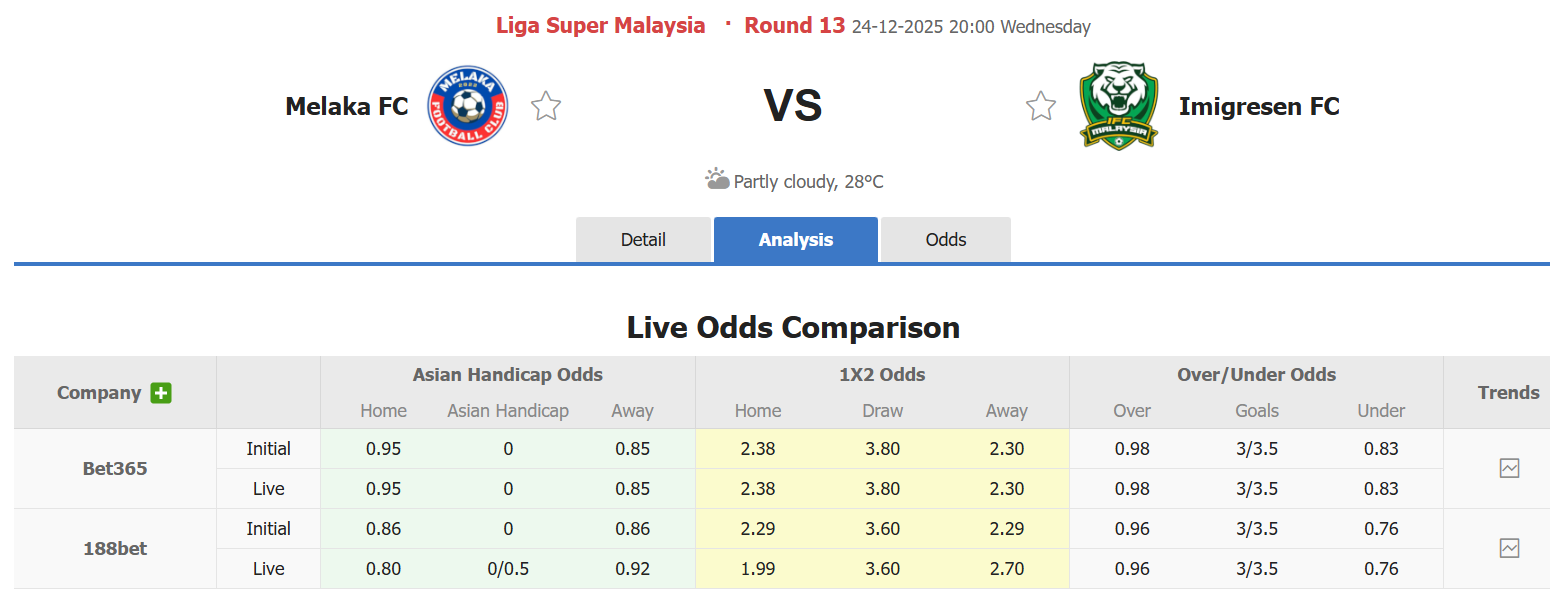Viewport: 1550px width, 590px height.
Task: Click the Round 13 label
Action: (795, 26)
